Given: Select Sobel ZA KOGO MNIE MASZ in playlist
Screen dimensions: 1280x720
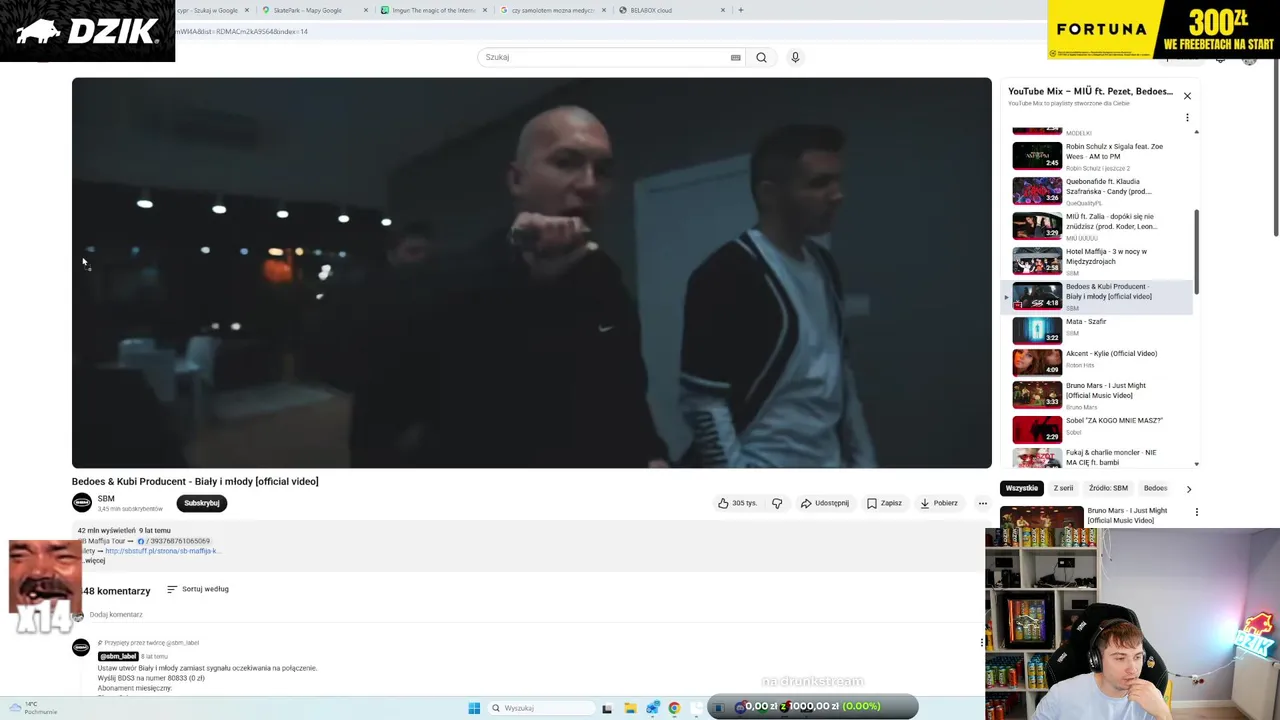Looking at the screenshot, I should coord(1096,429).
